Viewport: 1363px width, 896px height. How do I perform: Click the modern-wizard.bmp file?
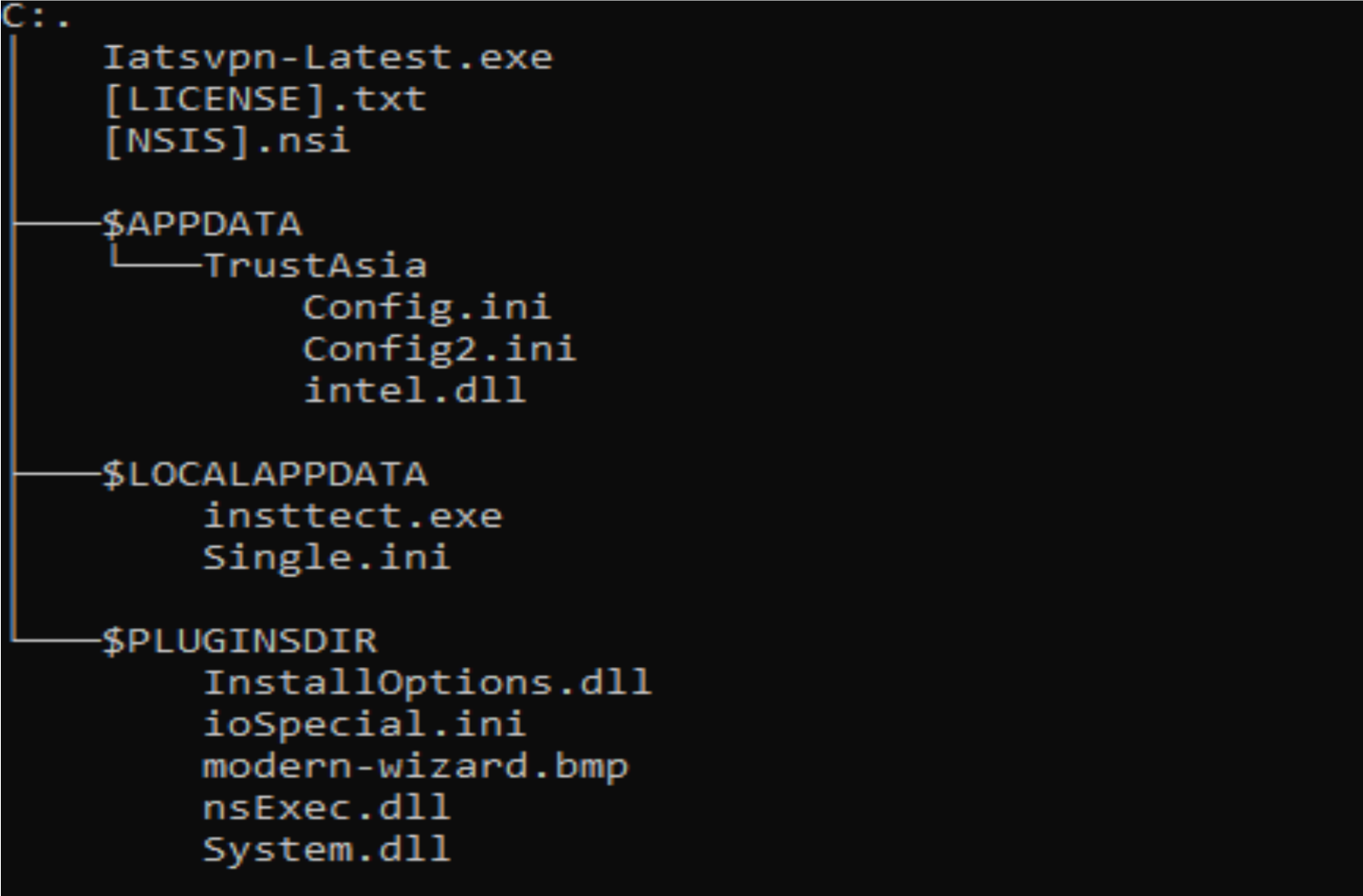point(415,766)
